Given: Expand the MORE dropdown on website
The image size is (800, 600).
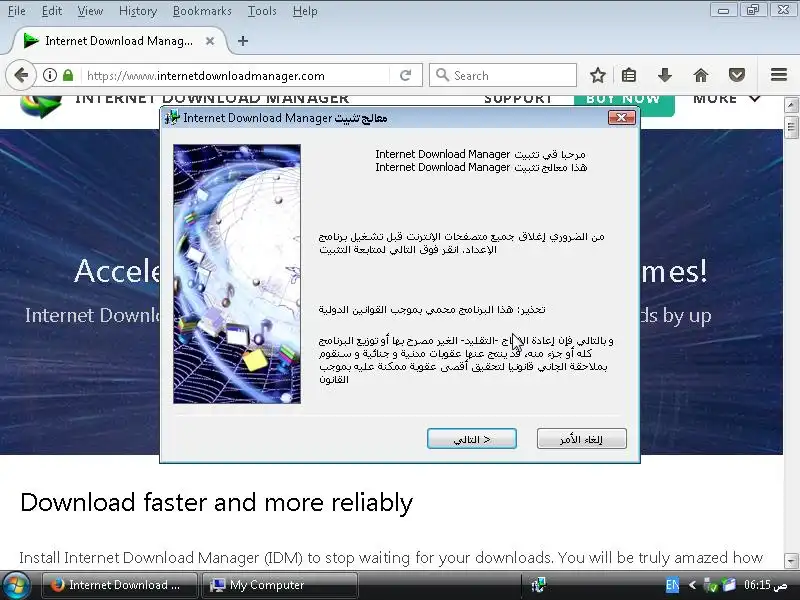Looking at the screenshot, I should (726, 99).
